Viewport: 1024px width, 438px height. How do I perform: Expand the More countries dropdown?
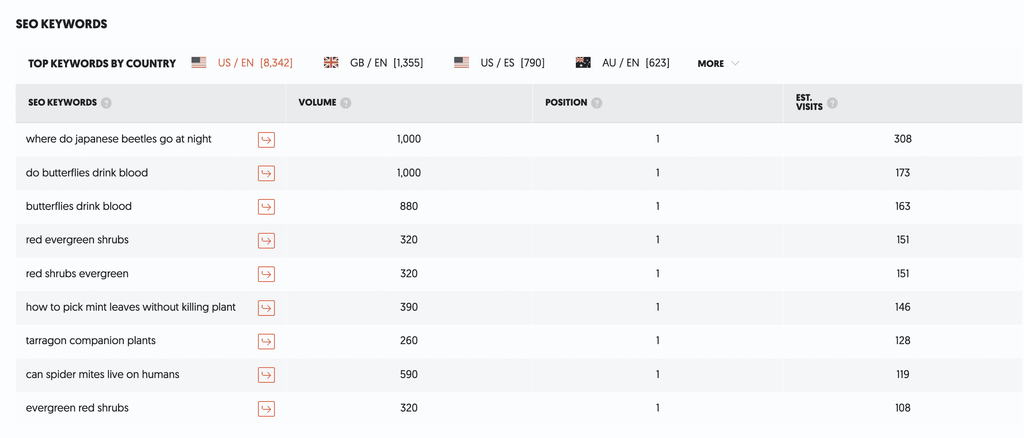click(x=718, y=63)
